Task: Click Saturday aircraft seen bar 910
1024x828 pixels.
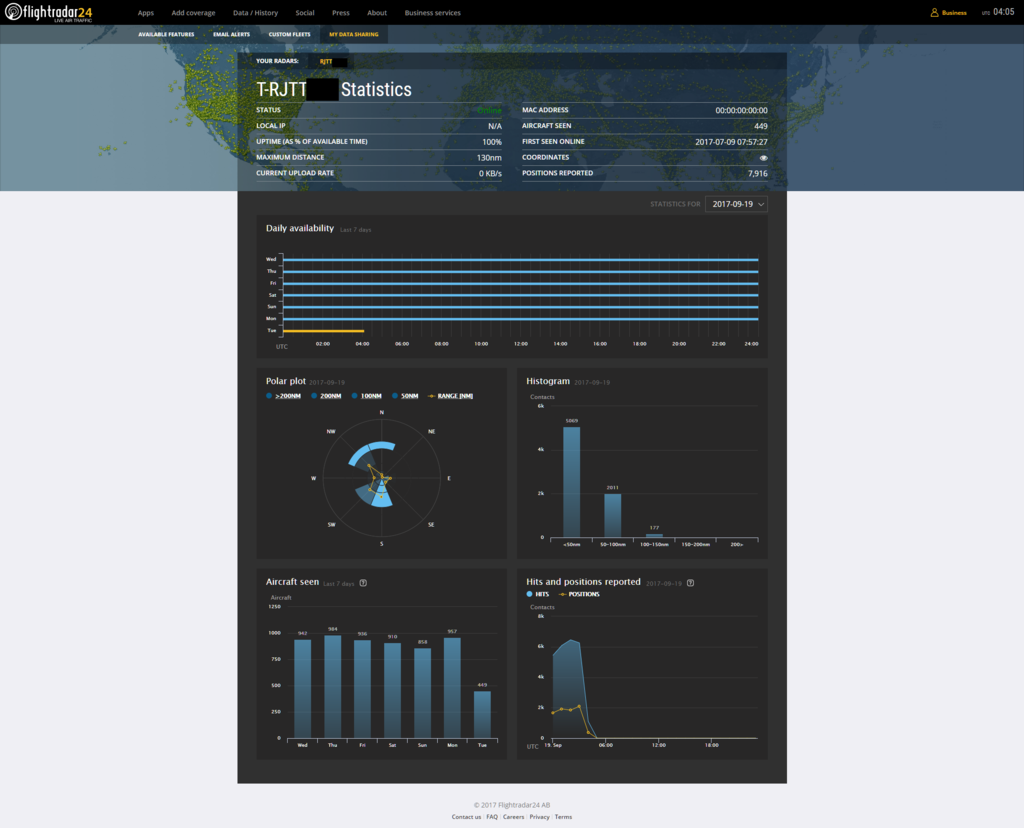Action: [392, 691]
